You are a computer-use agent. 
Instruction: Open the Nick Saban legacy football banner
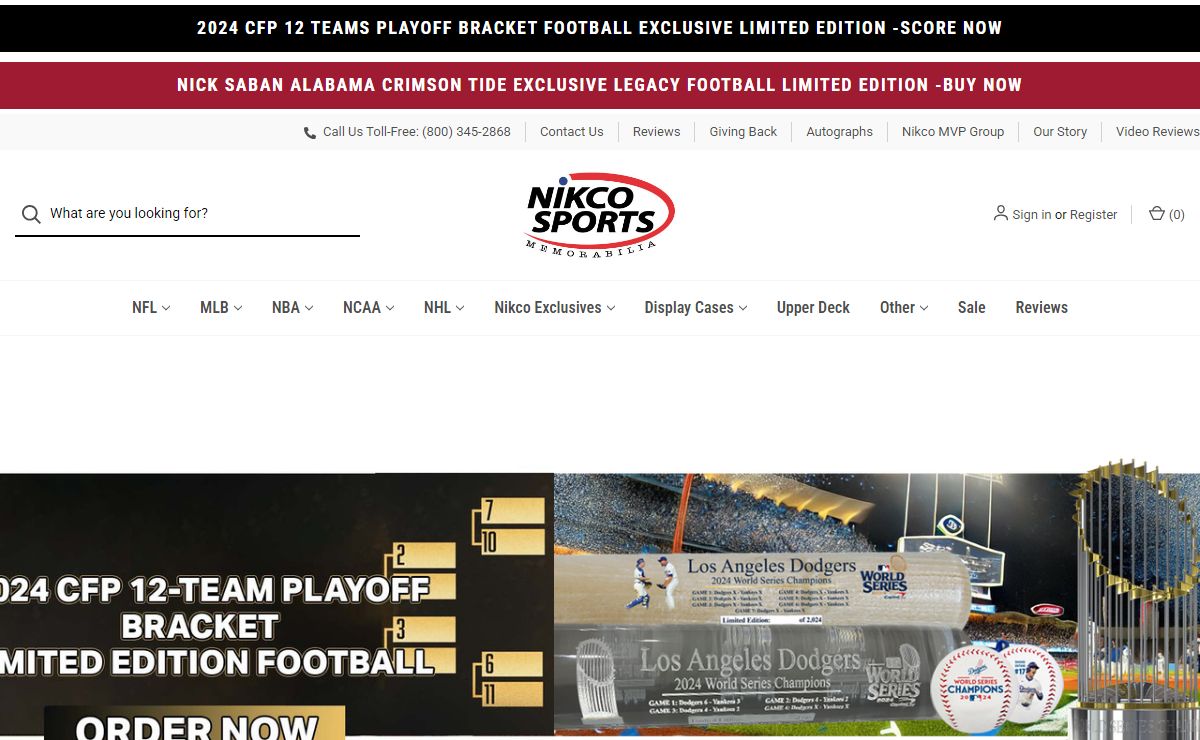coord(600,85)
